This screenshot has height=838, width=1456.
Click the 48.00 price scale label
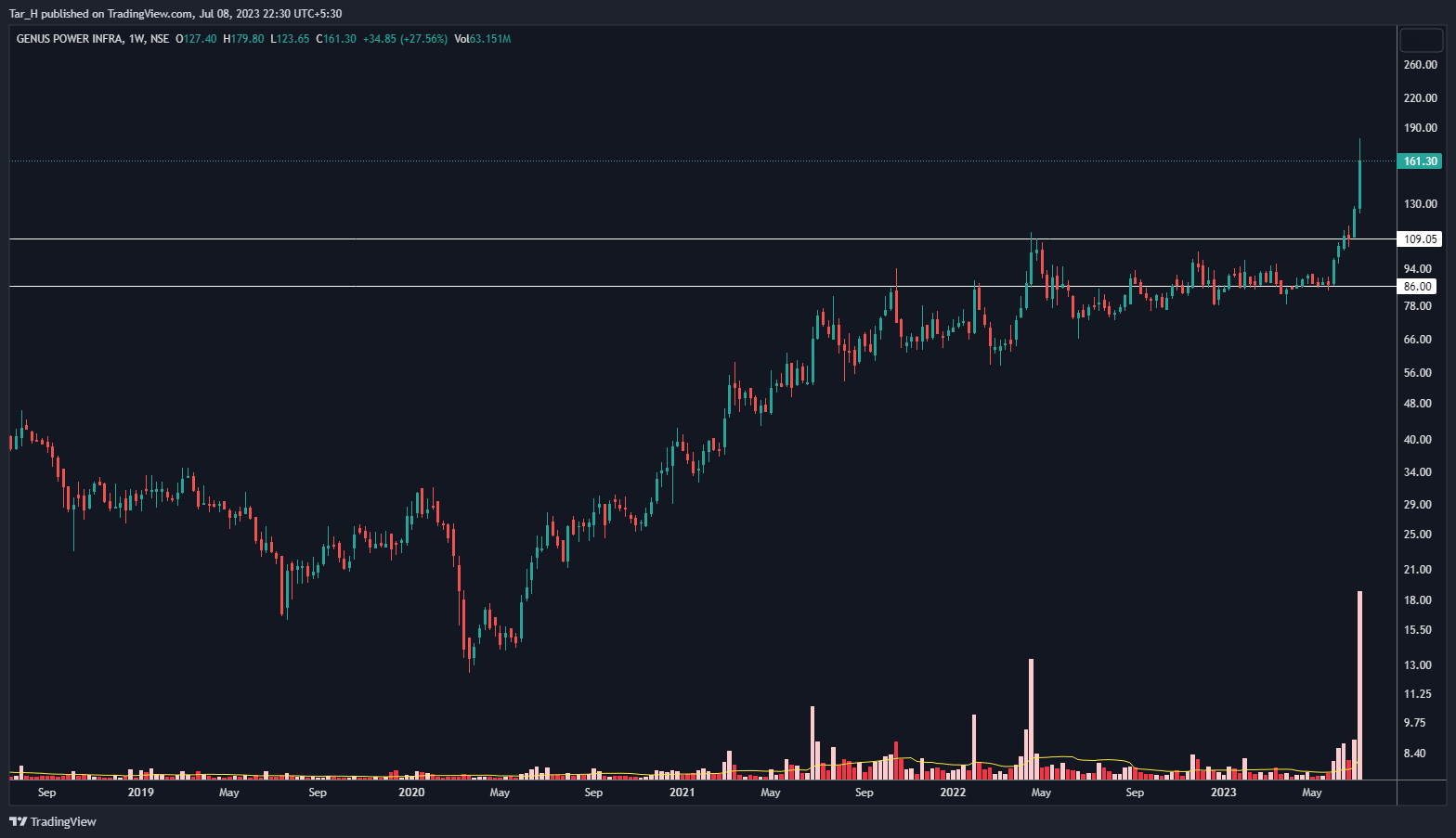pyautogui.click(x=1418, y=404)
